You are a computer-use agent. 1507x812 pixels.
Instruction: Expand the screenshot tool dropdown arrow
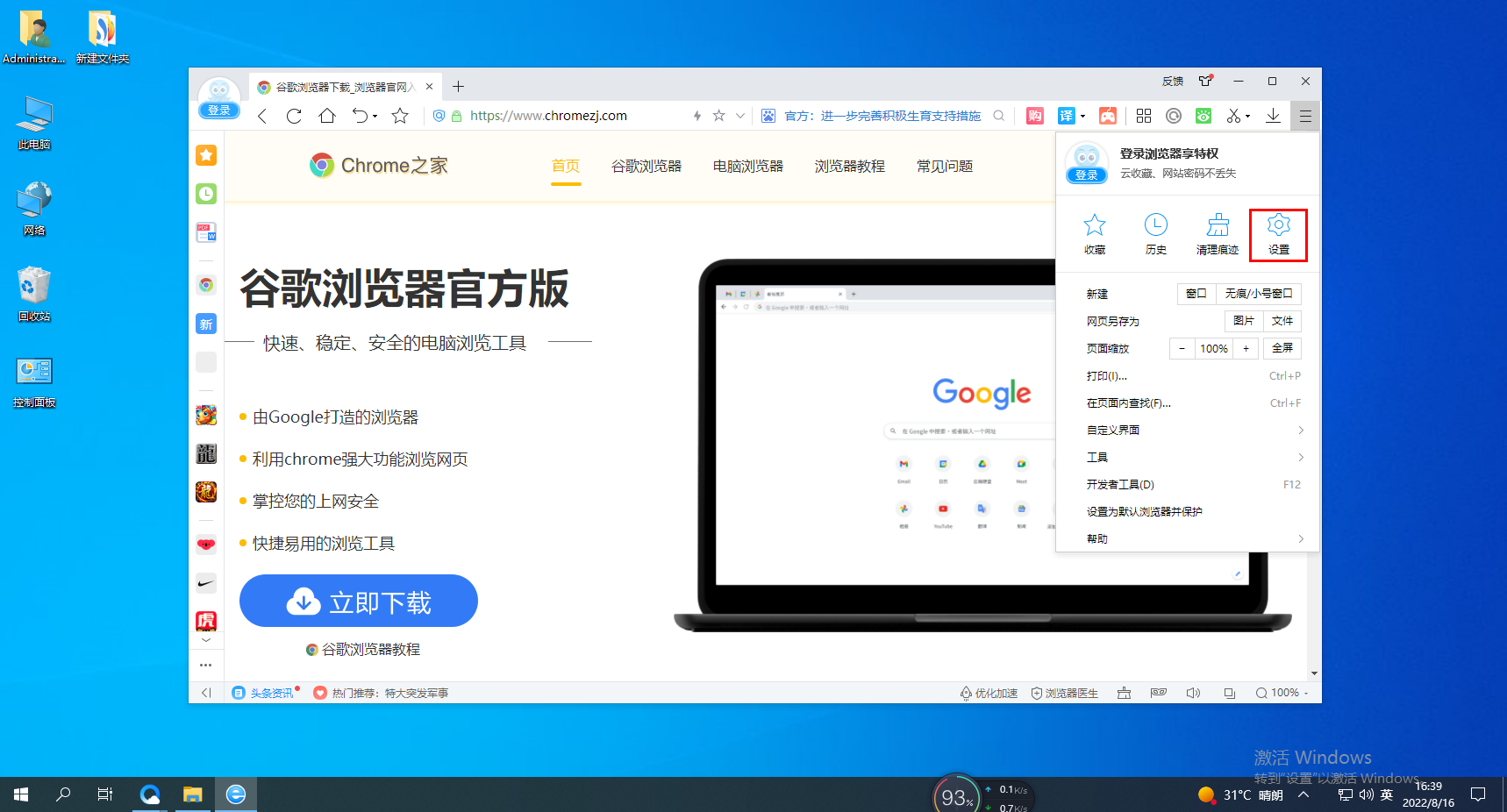coord(1247,116)
